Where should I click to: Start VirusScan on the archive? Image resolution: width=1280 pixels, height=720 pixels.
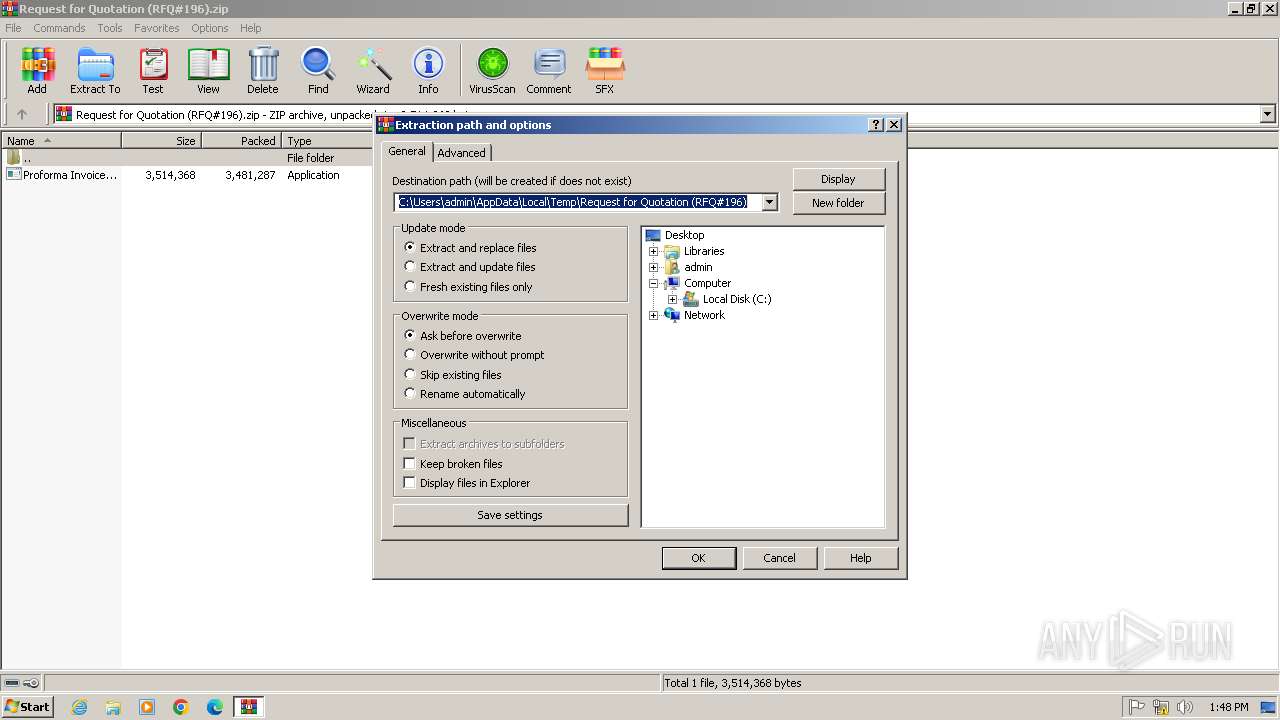(x=492, y=70)
